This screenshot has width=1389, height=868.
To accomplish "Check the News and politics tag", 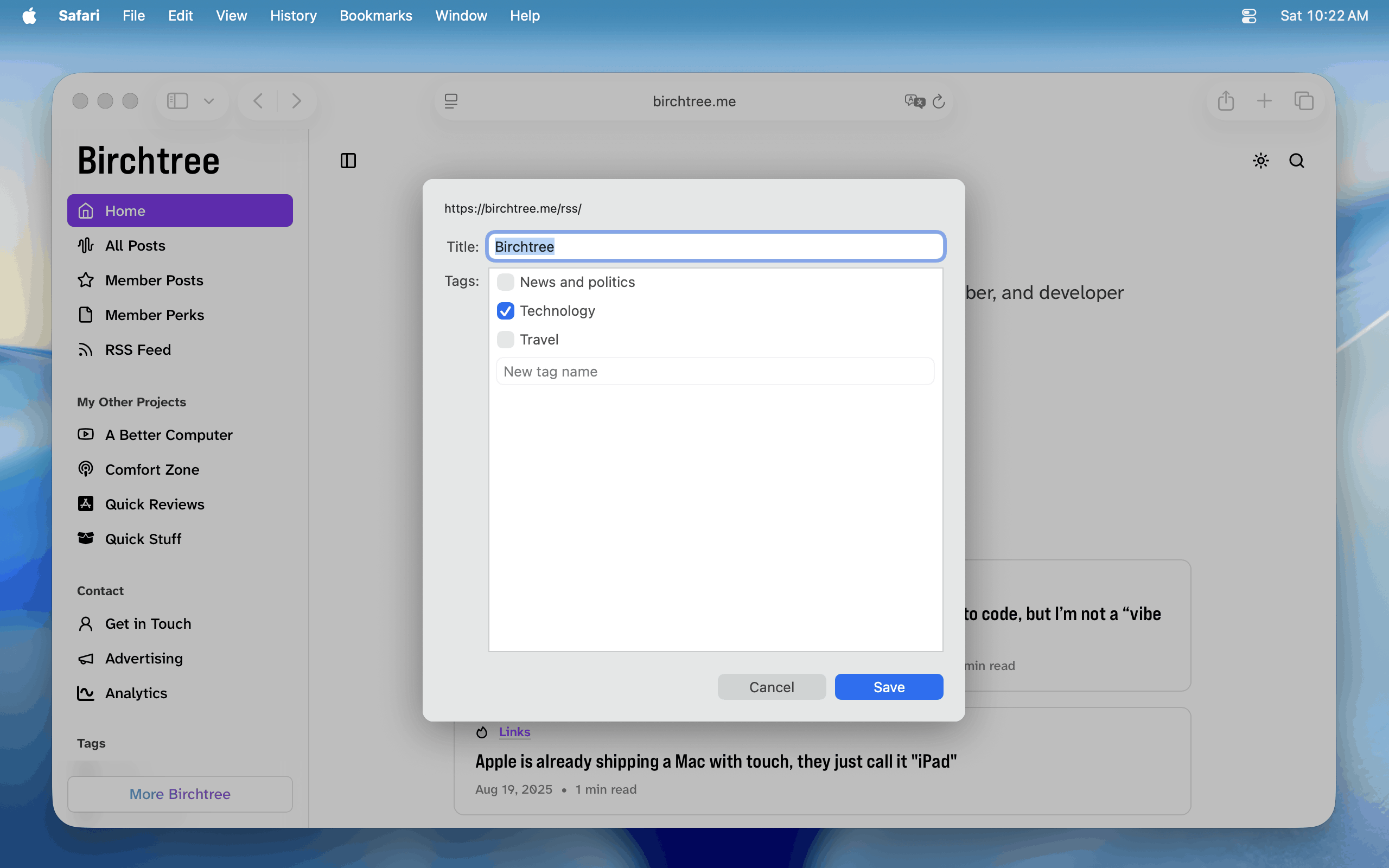I will [505, 282].
